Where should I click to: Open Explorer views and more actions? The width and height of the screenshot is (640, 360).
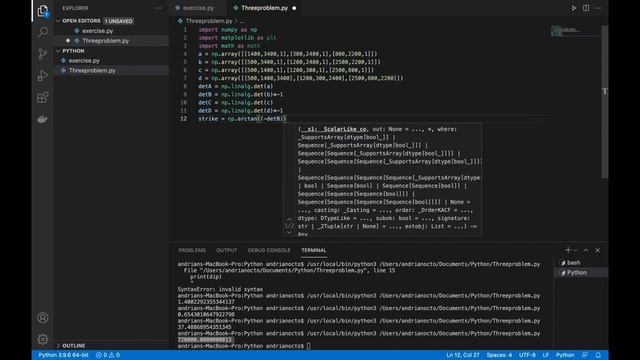158,8
